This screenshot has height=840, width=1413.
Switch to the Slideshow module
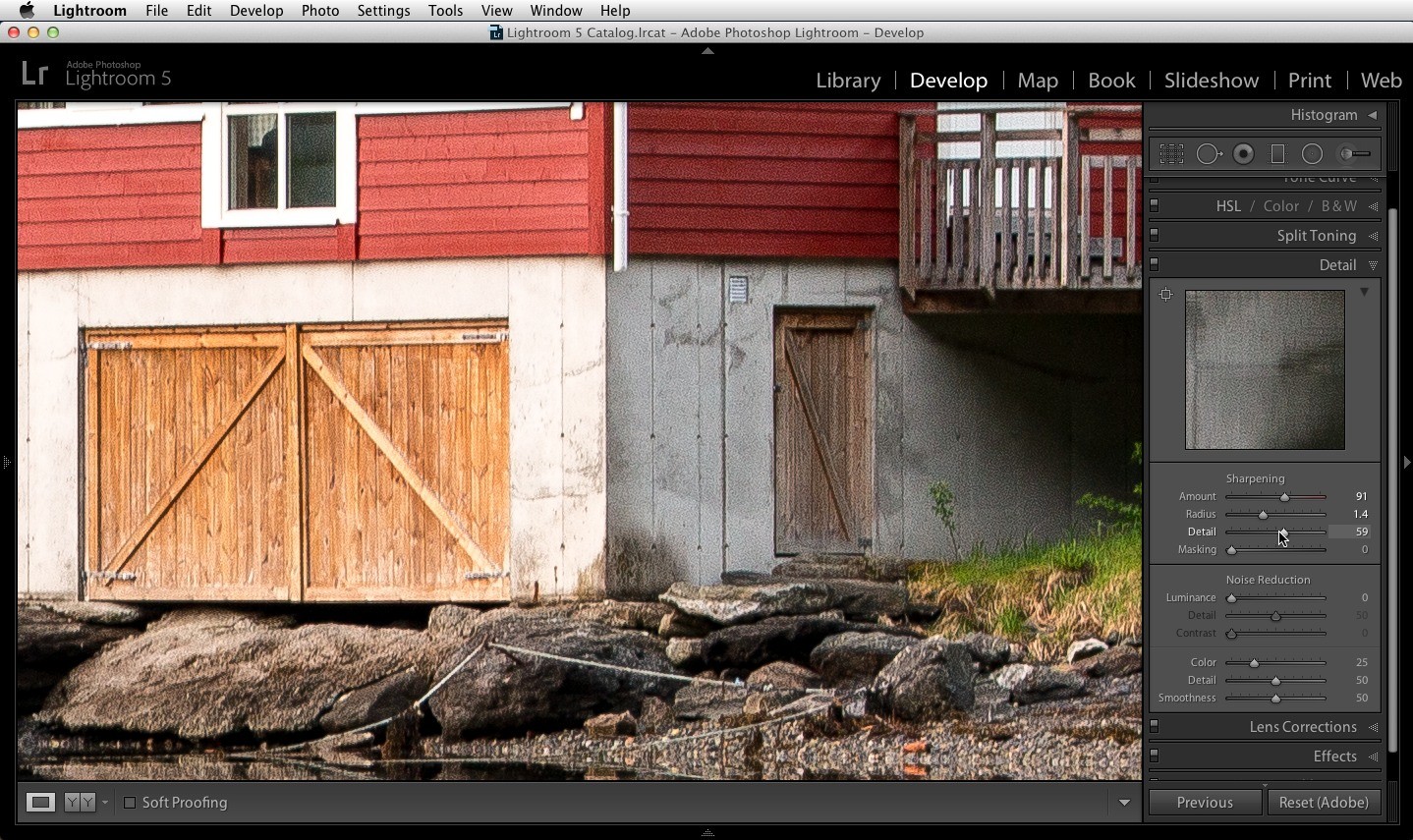point(1212,81)
